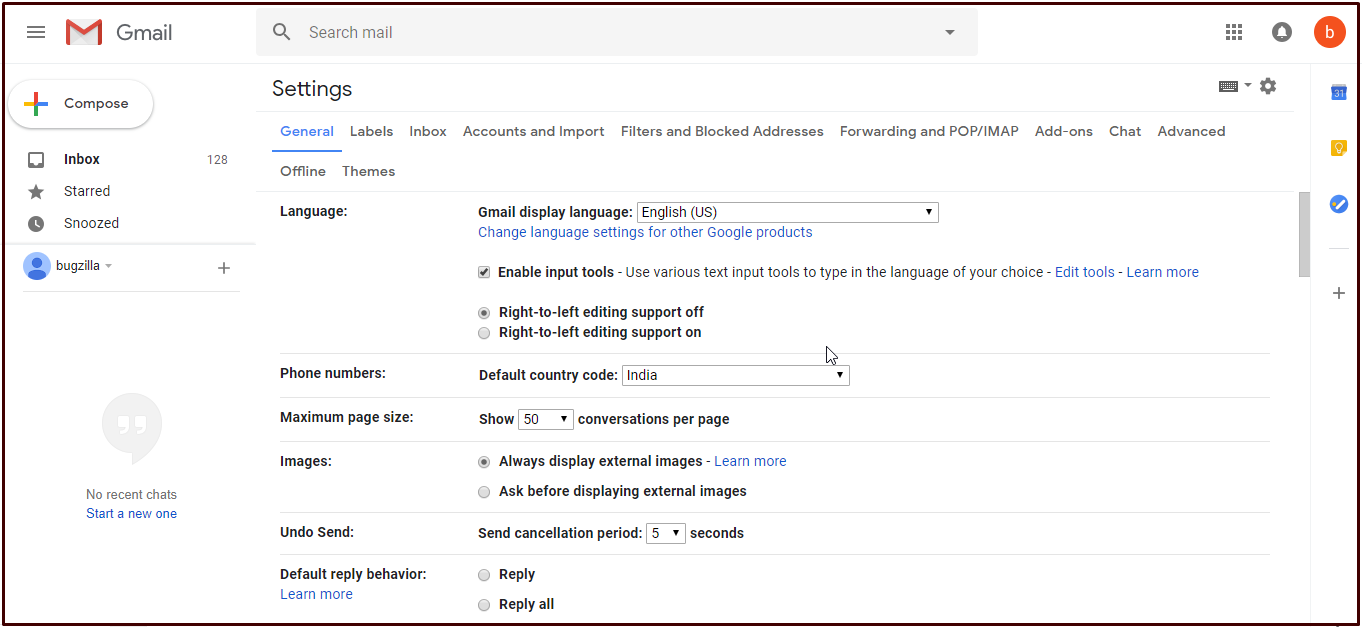Select Ask before displaying external images
Screen dimensions: 1362x627
pos(484,492)
